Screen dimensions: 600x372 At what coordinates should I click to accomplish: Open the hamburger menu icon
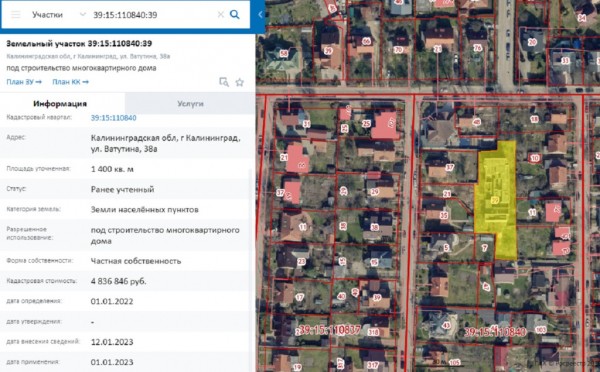click(x=16, y=15)
